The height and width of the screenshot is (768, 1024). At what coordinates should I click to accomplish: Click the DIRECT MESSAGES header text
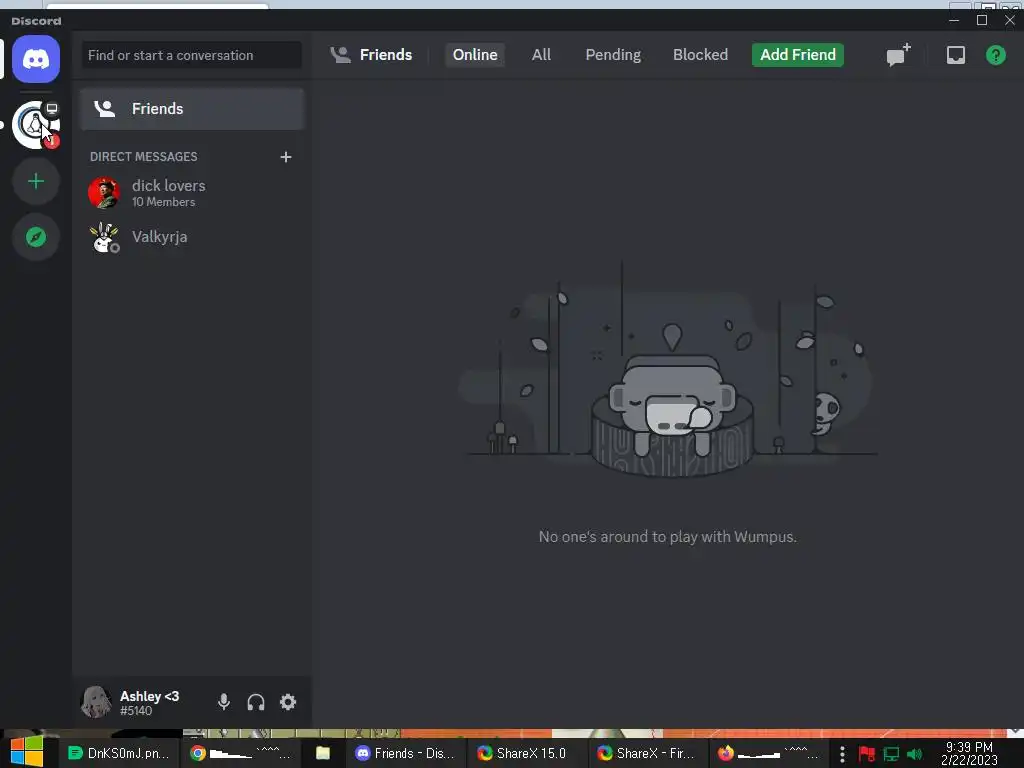click(x=144, y=157)
